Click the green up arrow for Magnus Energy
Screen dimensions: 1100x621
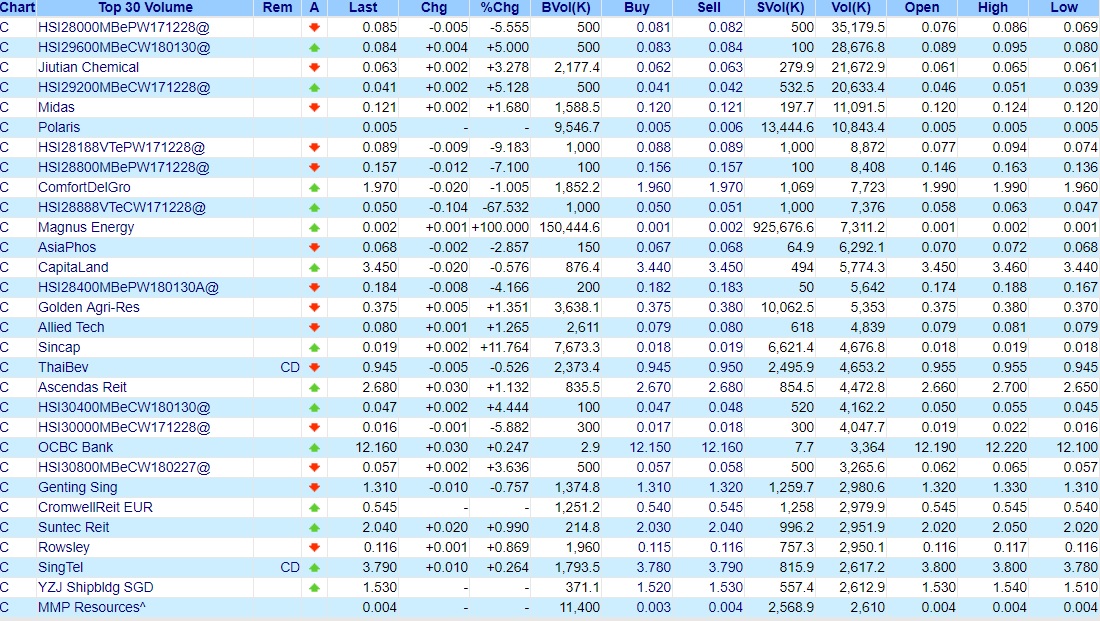point(314,227)
